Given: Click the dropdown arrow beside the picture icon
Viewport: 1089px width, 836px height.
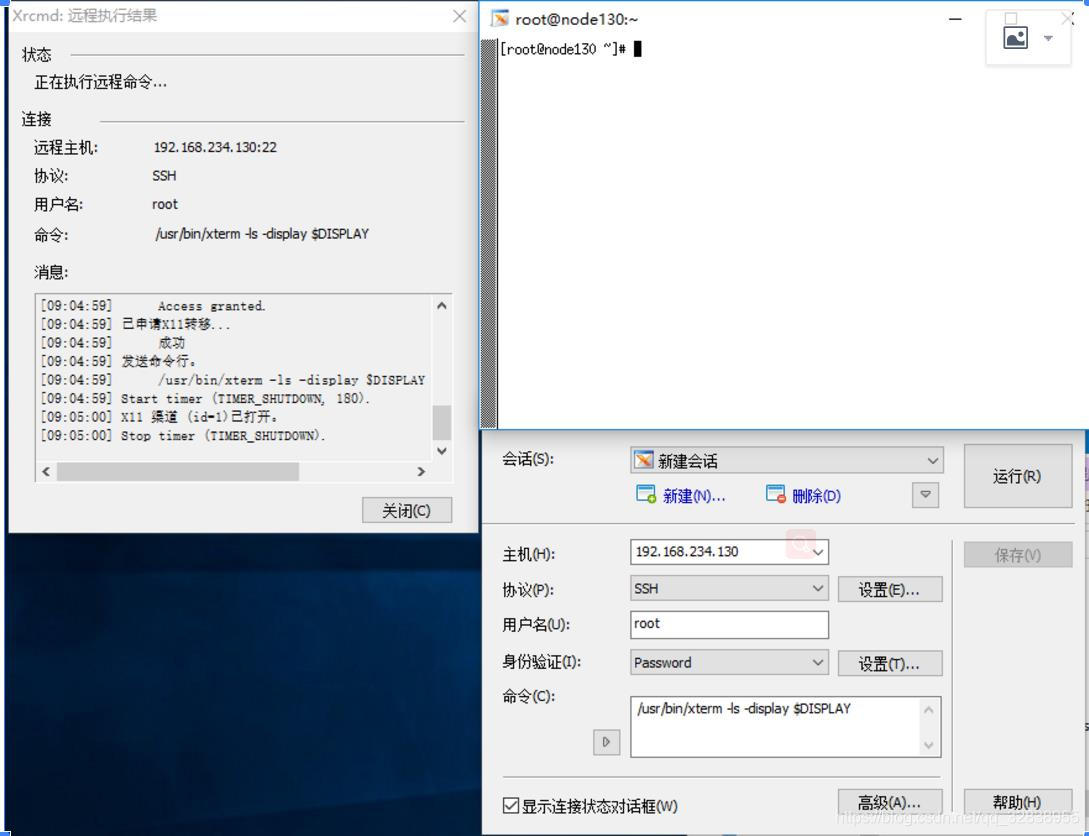Looking at the screenshot, I should pyautogui.click(x=1046, y=36).
